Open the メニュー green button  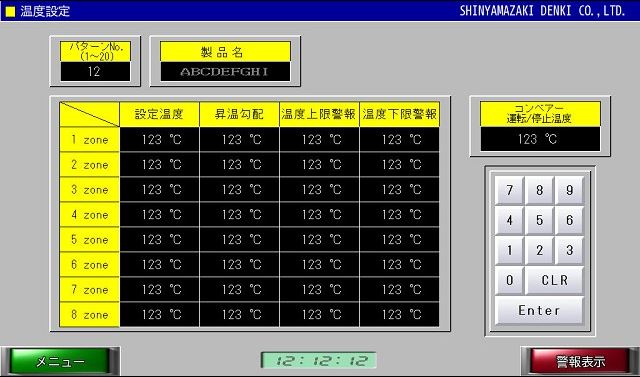tap(60, 361)
